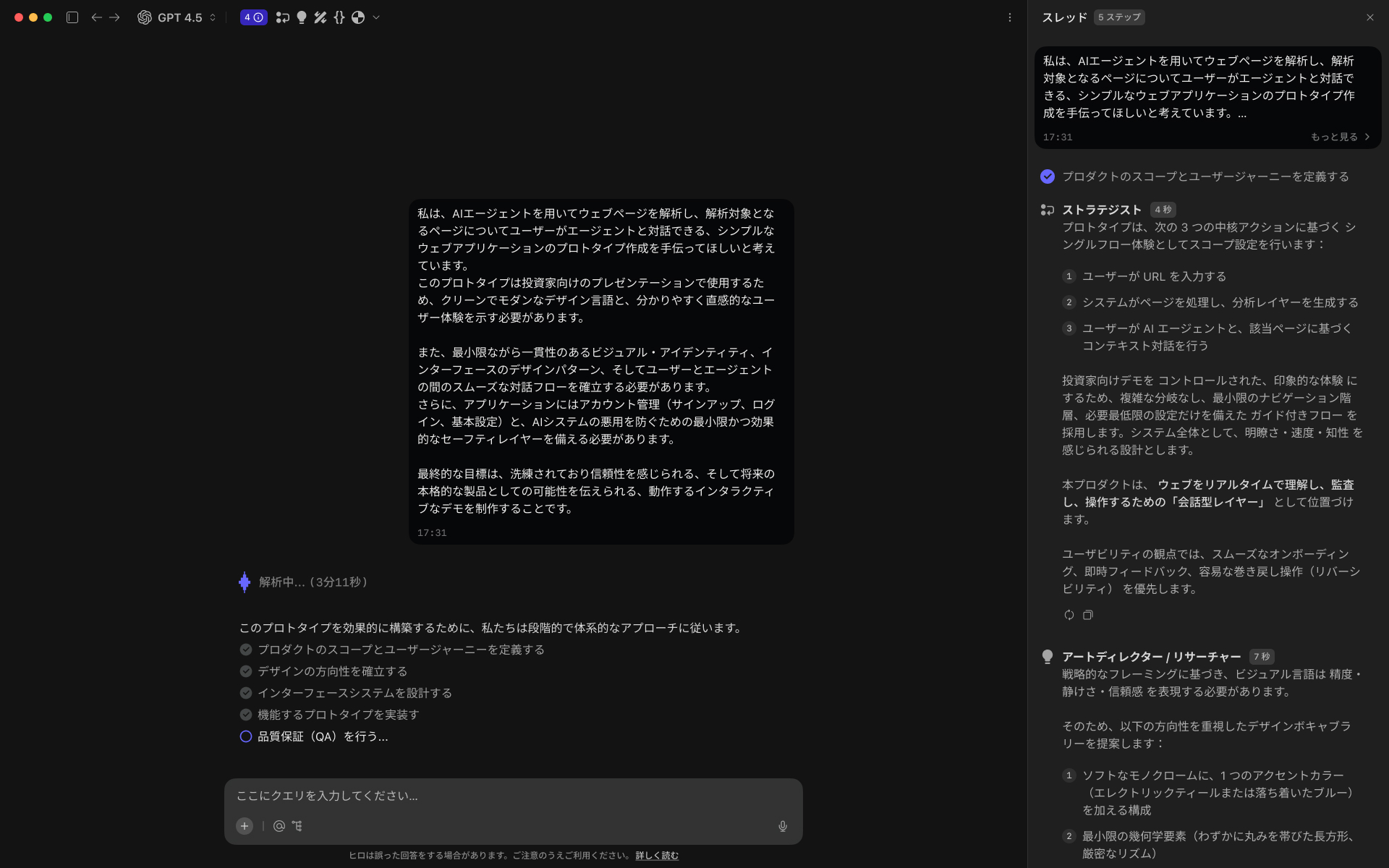Toggle the checkmark on デザインの方向性を確立する
The image size is (1389, 868).
click(245, 671)
